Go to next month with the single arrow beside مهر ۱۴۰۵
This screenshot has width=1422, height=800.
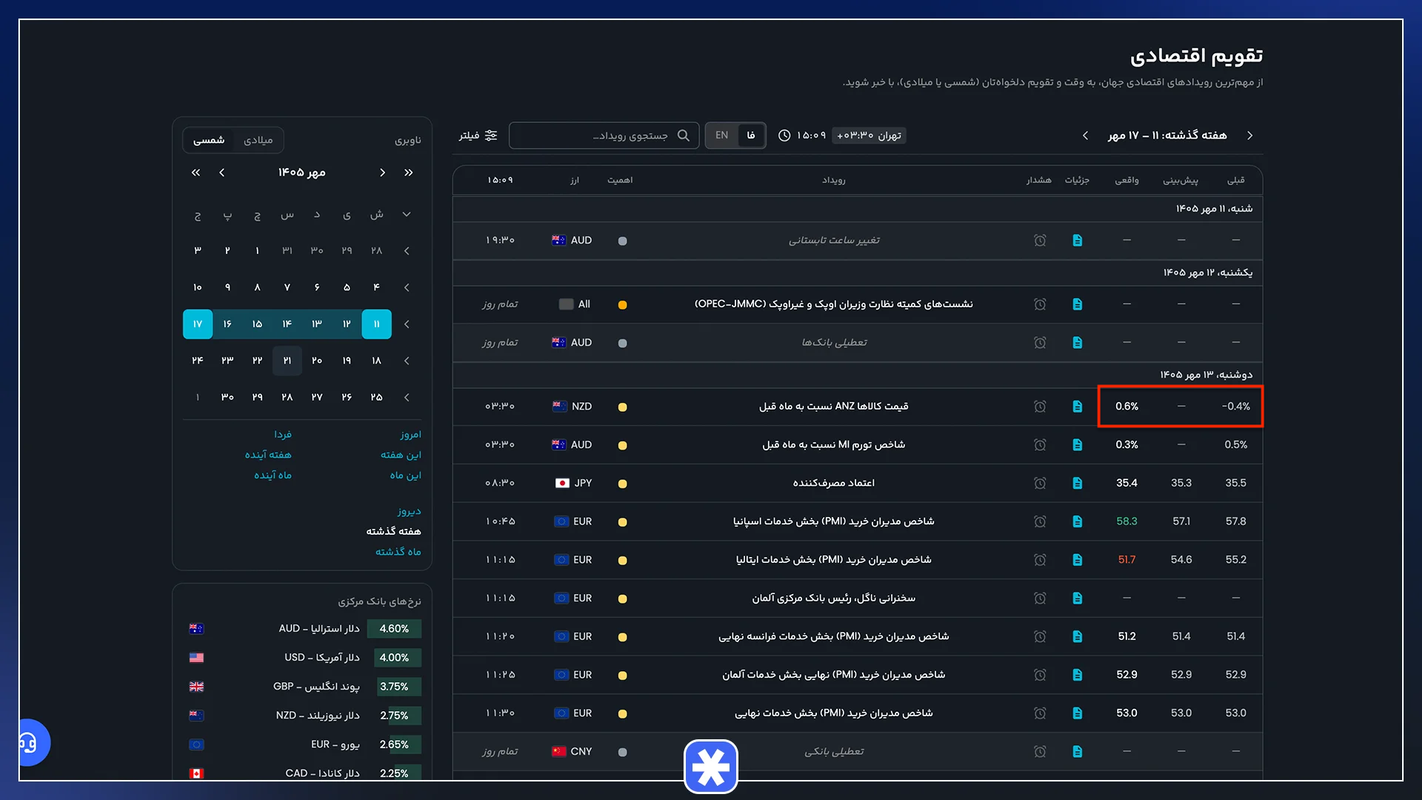pyautogui.click(x=221, y=173)
